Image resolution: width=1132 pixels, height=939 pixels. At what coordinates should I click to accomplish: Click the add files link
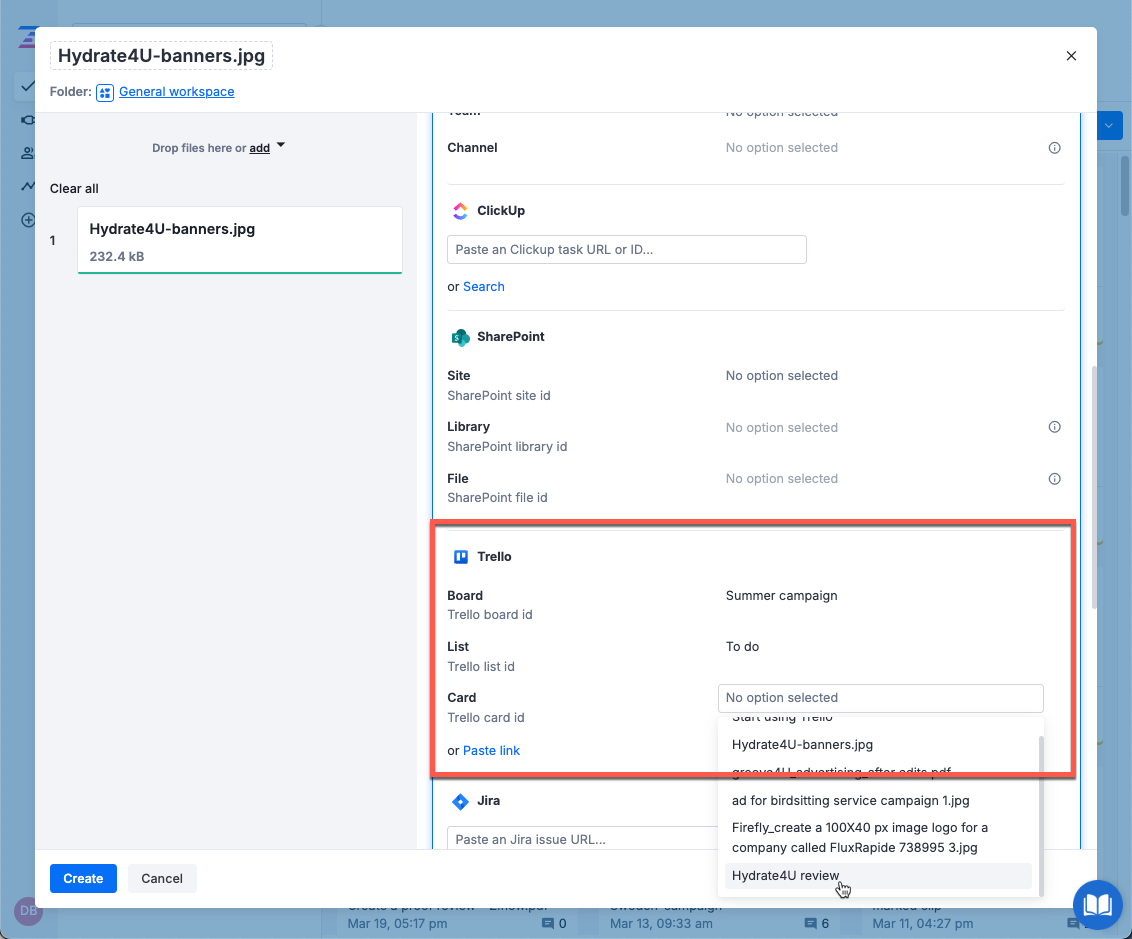point(259,148)
